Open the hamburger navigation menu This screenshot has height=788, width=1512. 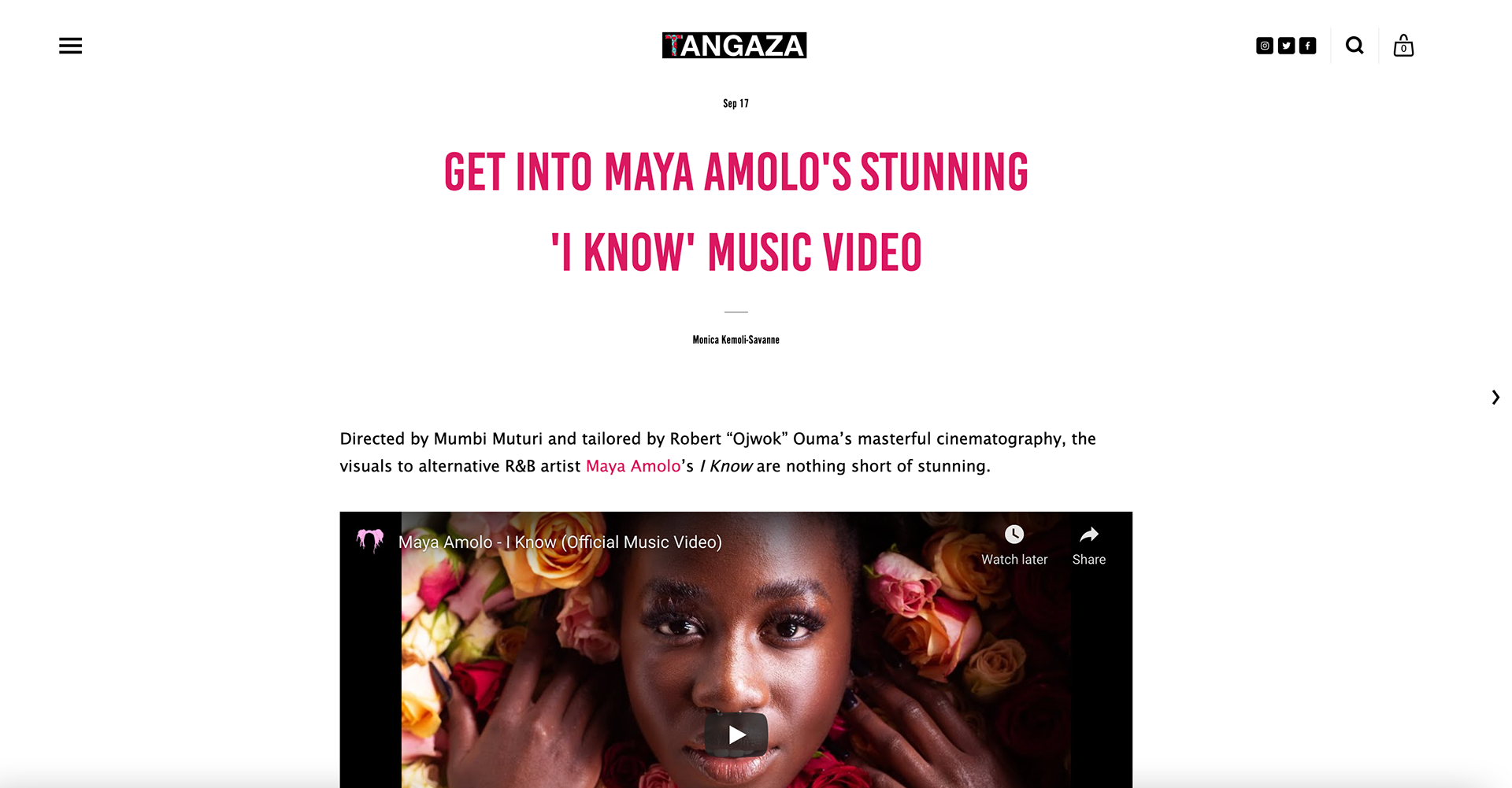(x=70, y=46)
